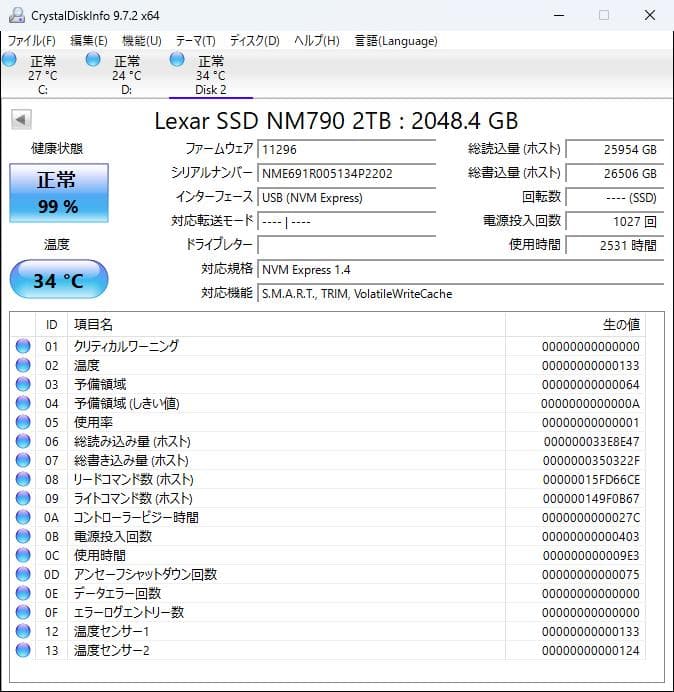
Task: Click the NVM Express 1.4 standard field
Action: [x=460, y=269]
